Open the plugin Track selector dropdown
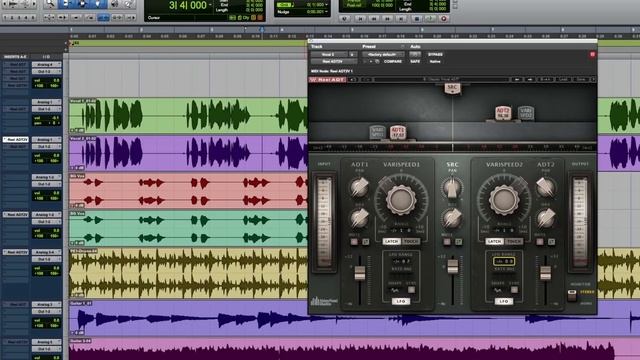640x360 pixels. [x=329, y=54]
